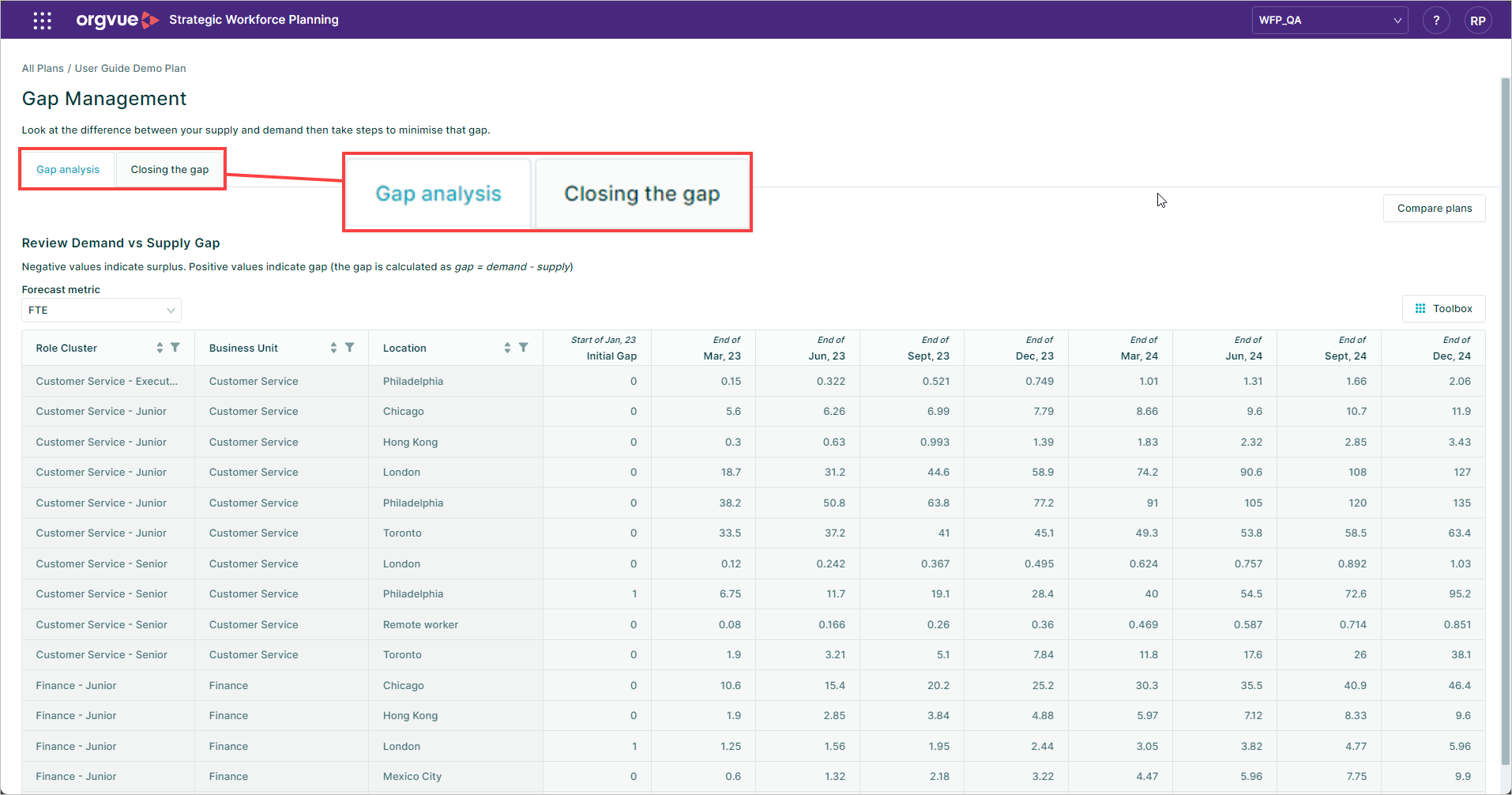1512x795 pixels.
Task: Open the Forecast metric FTE dropdown
Action: pos(101,310)
